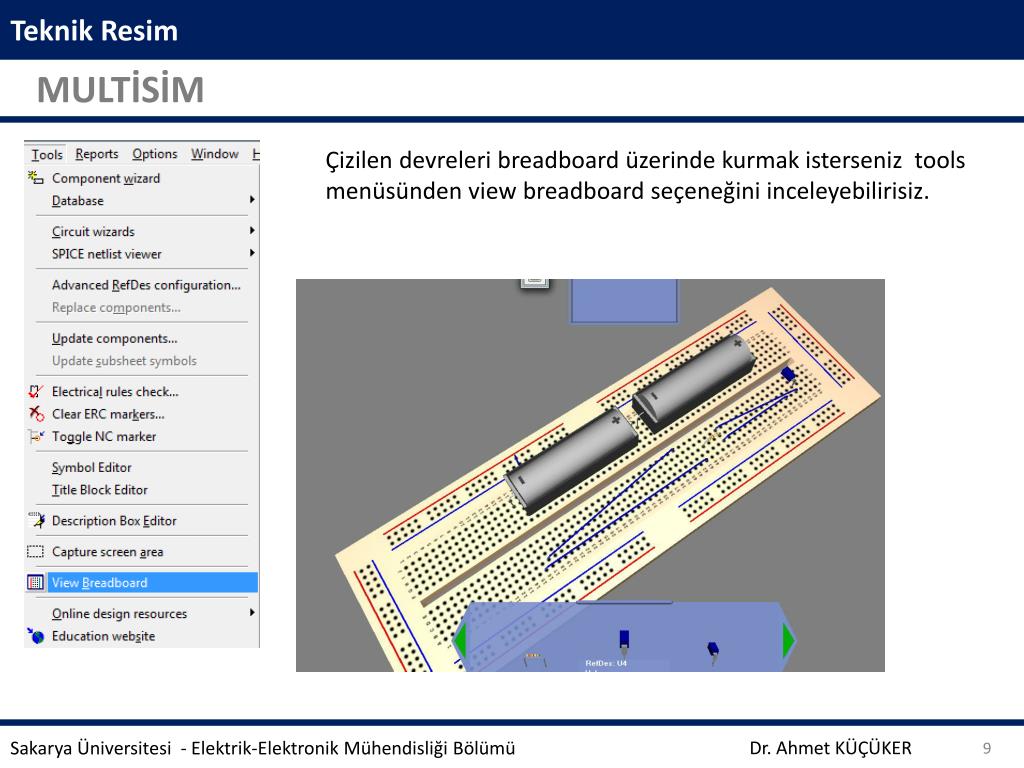Click the View Breadboard icon
1024x768 pixels.
(x=35, y=582)
